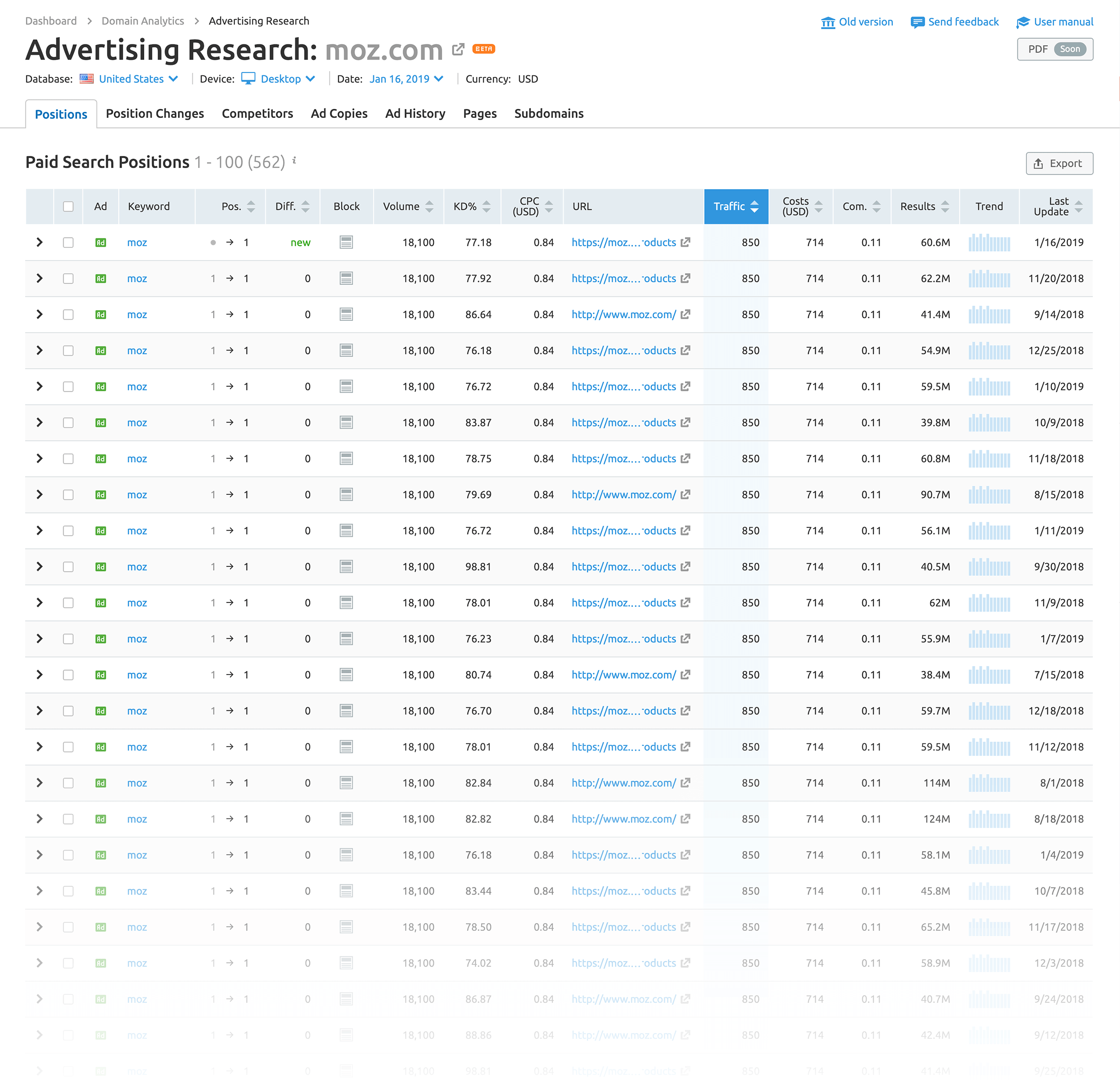Click the Export button
The width and height of the screenshot is (1120, 1081).
(x=1059, y=164)
